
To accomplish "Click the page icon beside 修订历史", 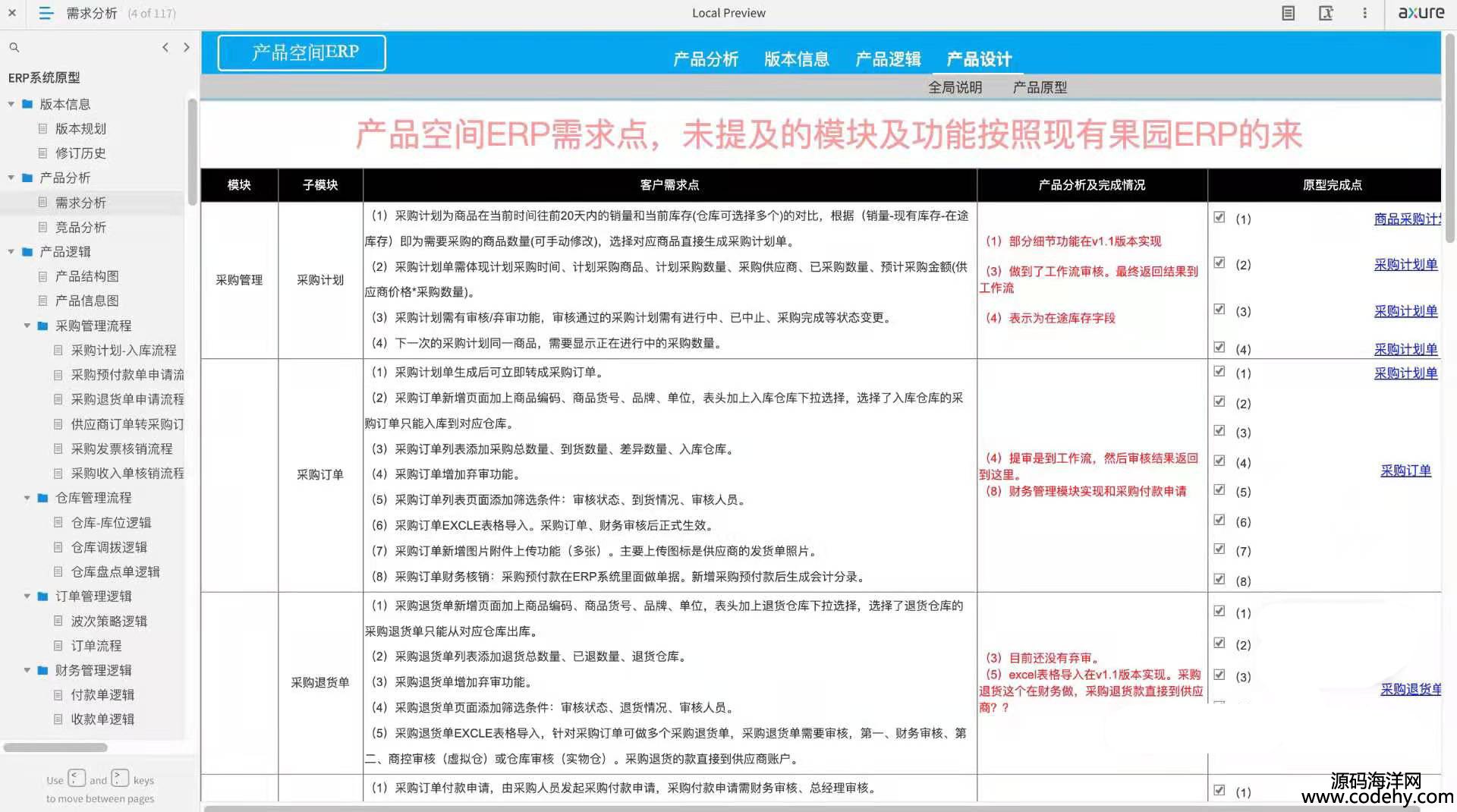I will [42, 153].
